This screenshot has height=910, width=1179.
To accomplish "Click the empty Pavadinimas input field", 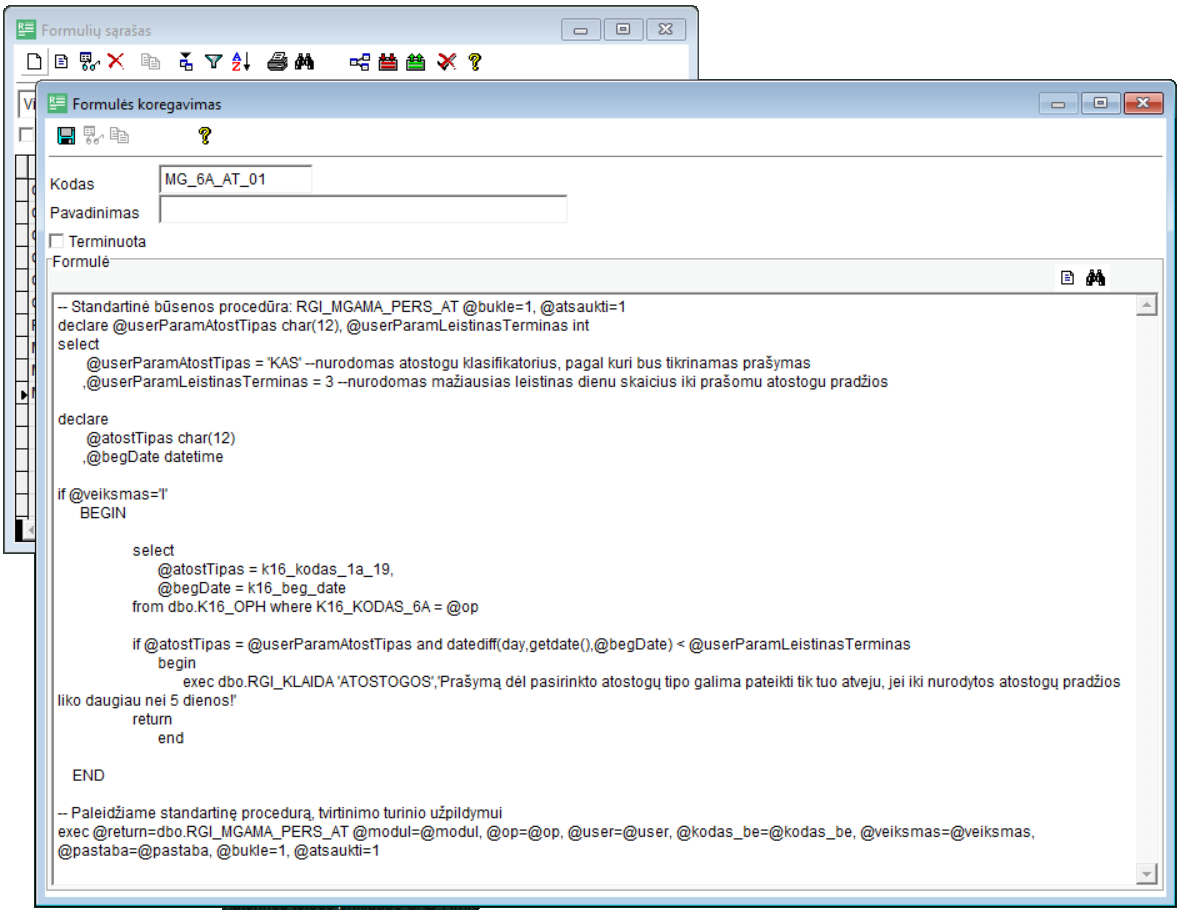I will pos(363,210).
